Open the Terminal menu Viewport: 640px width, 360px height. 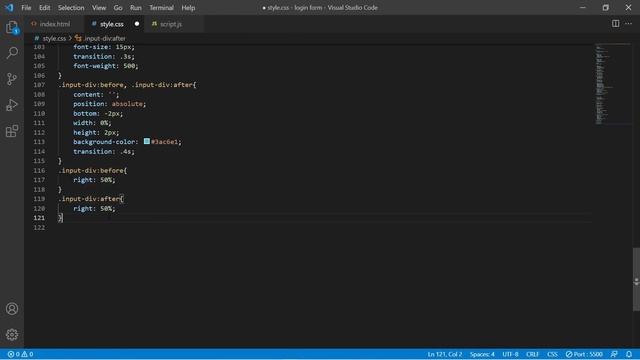pos(161,8)
